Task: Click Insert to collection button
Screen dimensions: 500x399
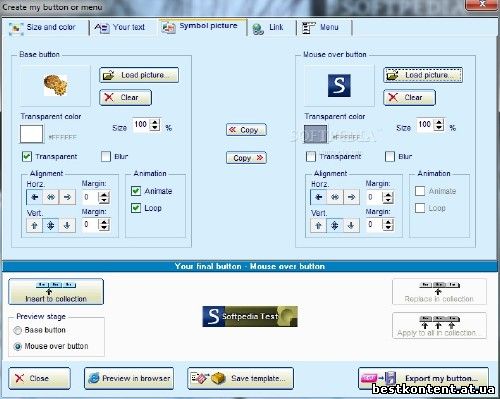Action: (x=56, y=292)
